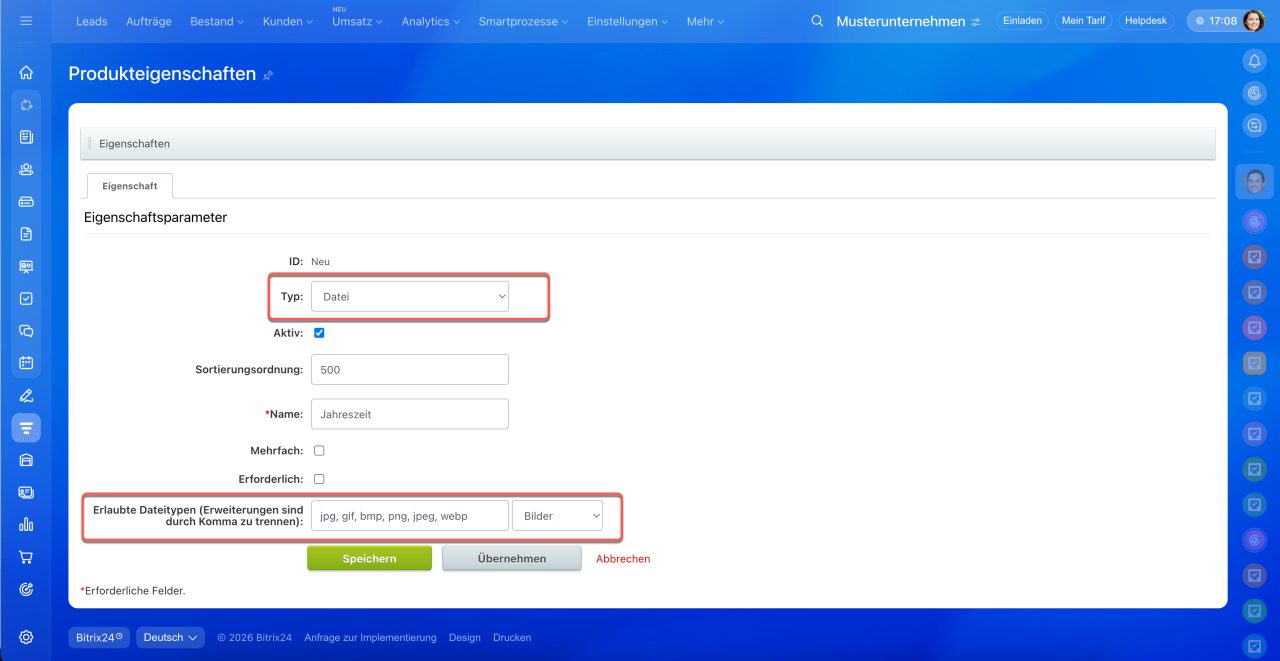Image resolution: width=1280 pixels, height=661 pixels.
Task: Open the shopping cart icon in sidebar
Action: point(26,557)
